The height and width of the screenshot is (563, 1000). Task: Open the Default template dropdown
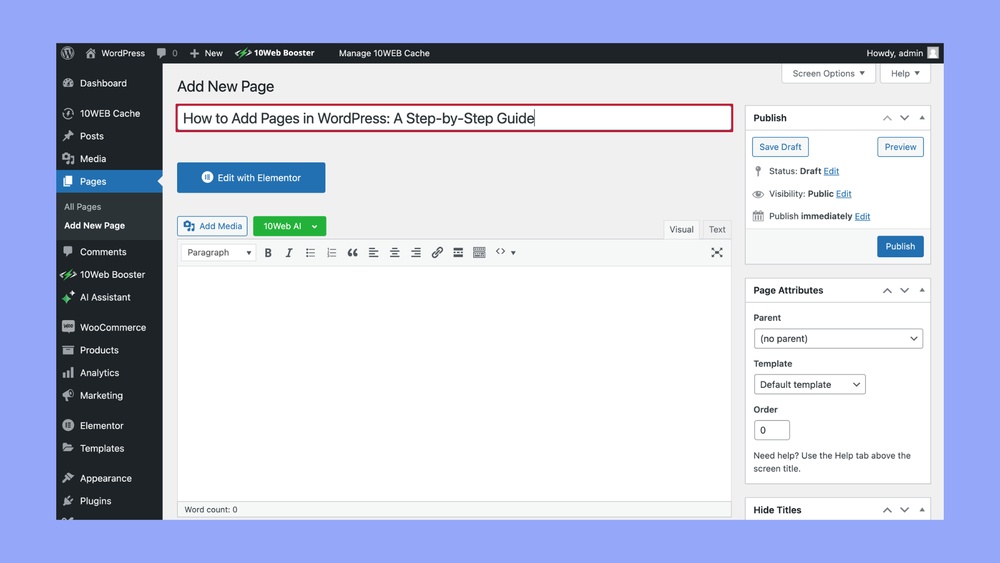[809, 384]
